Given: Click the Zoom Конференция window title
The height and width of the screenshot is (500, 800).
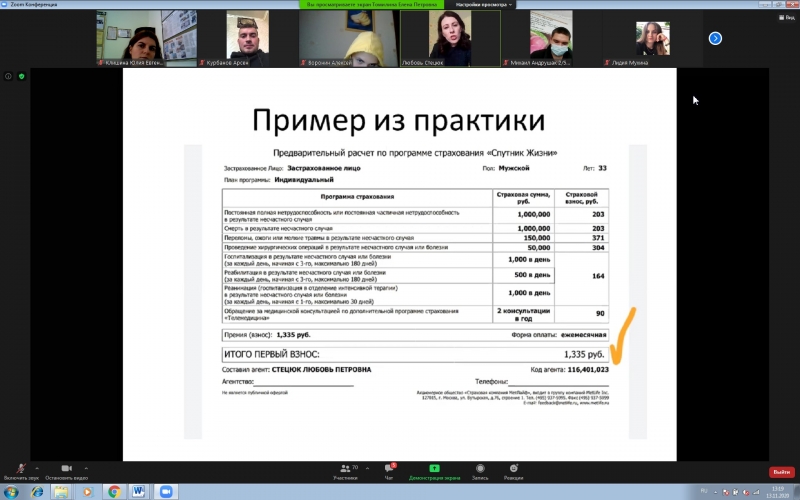Looking at the screenshot, I should click(x=34, y=4).
